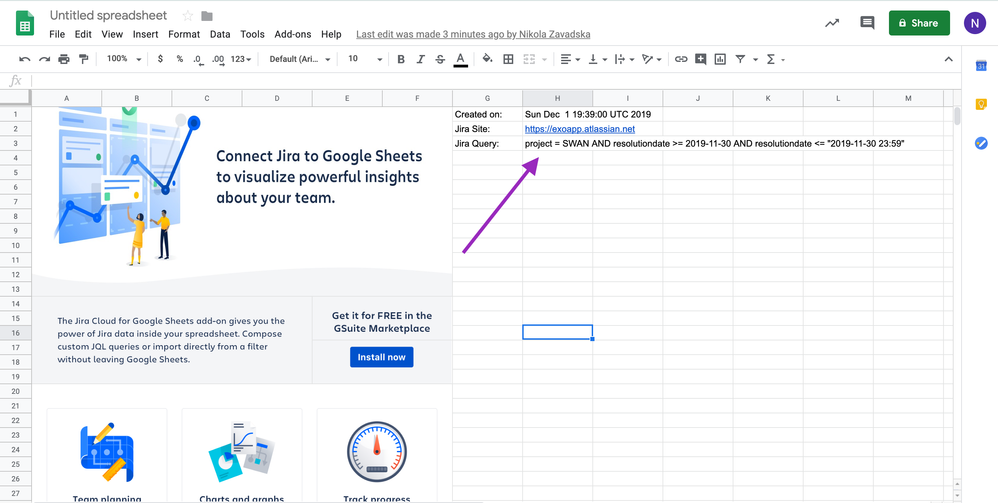Open the Tasks side panel icon
The image size is (998, 503).
tap(981, 143)
